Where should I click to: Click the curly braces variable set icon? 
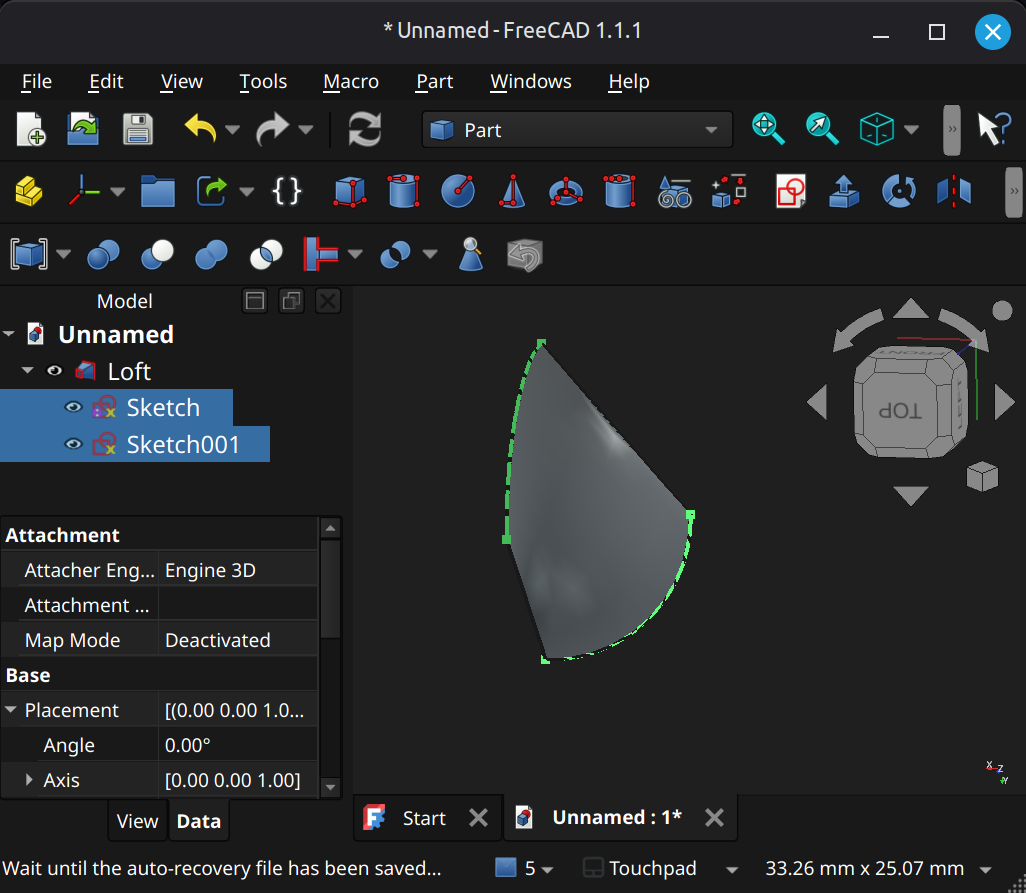[x=287, y=192]
